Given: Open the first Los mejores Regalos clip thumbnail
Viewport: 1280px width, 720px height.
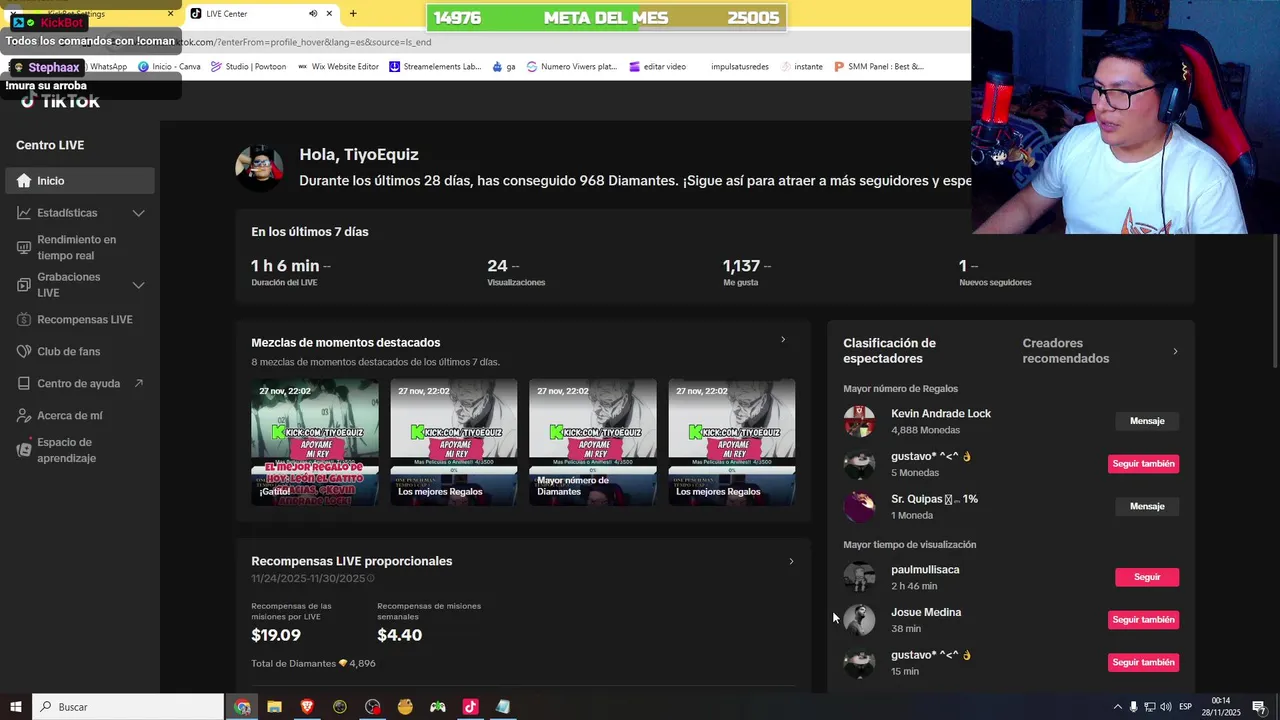Looking at the screenshot, I should pyautogui.click(x=454, y=442).
